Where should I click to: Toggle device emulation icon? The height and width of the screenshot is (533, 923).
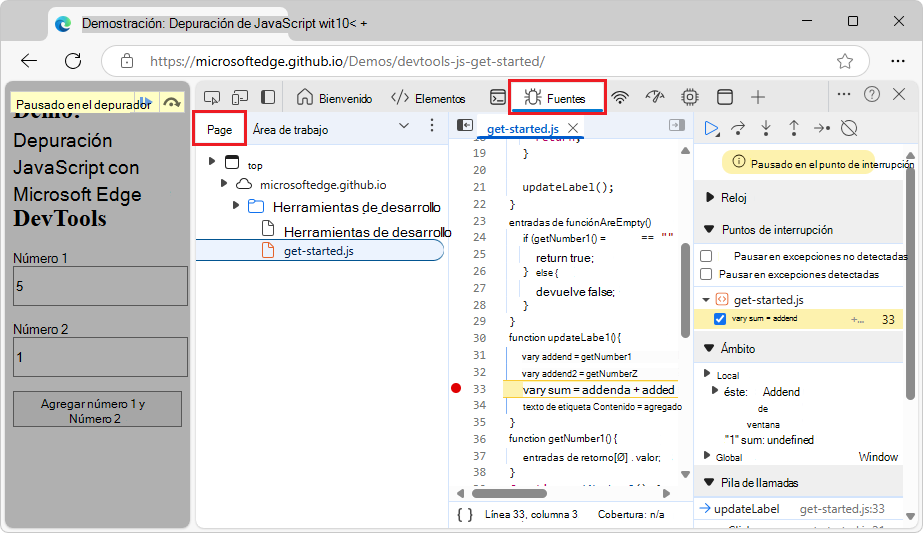(x=240, y=97)
